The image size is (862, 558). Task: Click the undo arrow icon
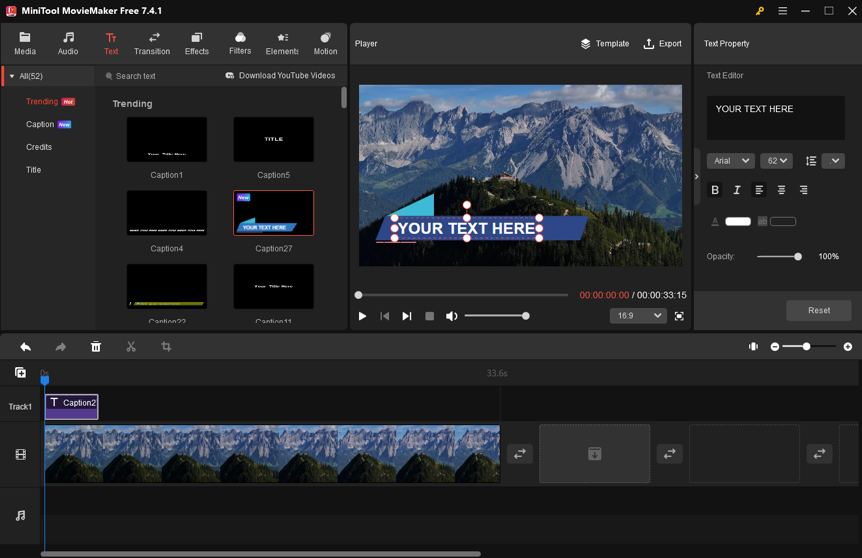[25, 347]
